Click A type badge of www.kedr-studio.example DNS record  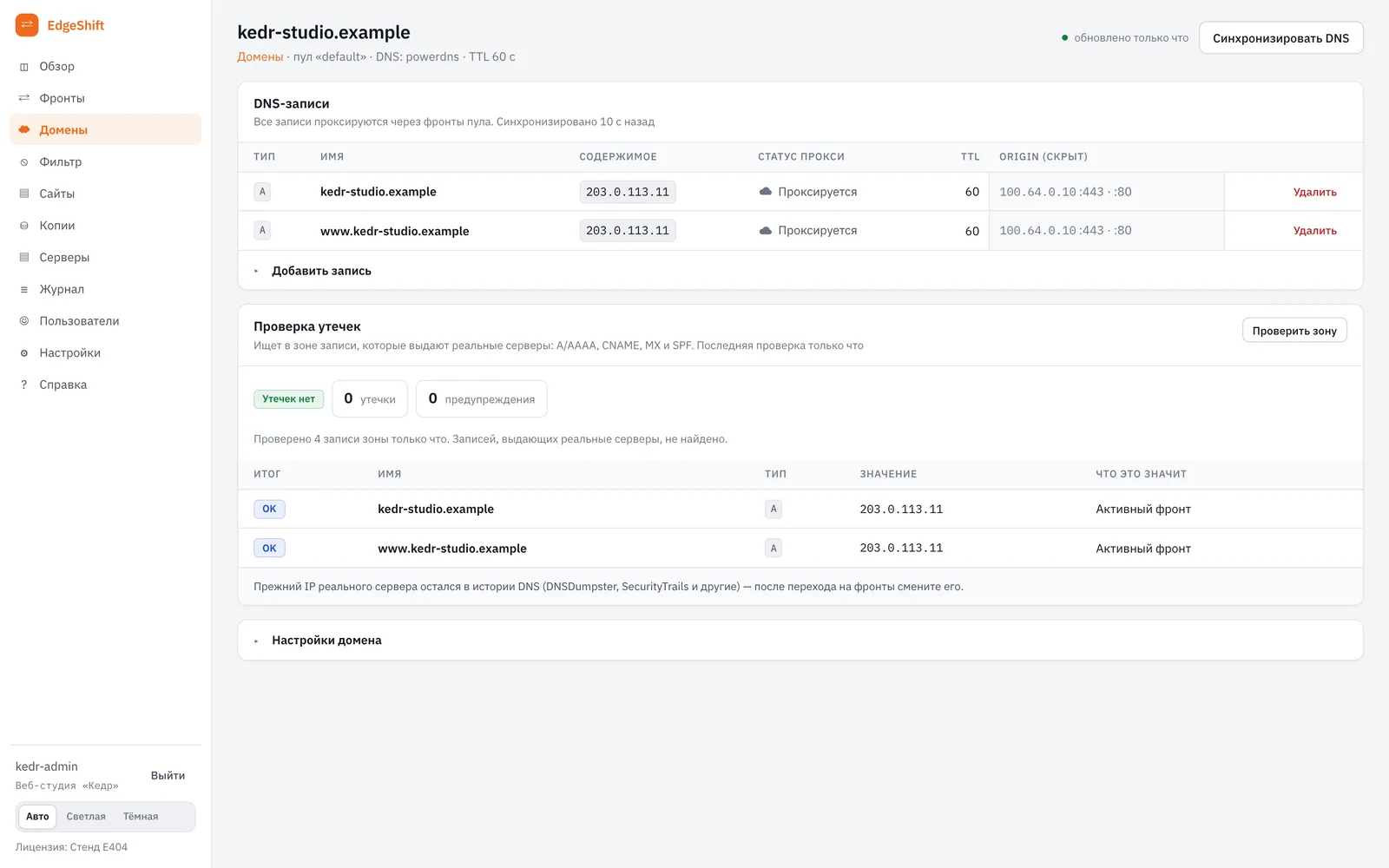point(262,231)
